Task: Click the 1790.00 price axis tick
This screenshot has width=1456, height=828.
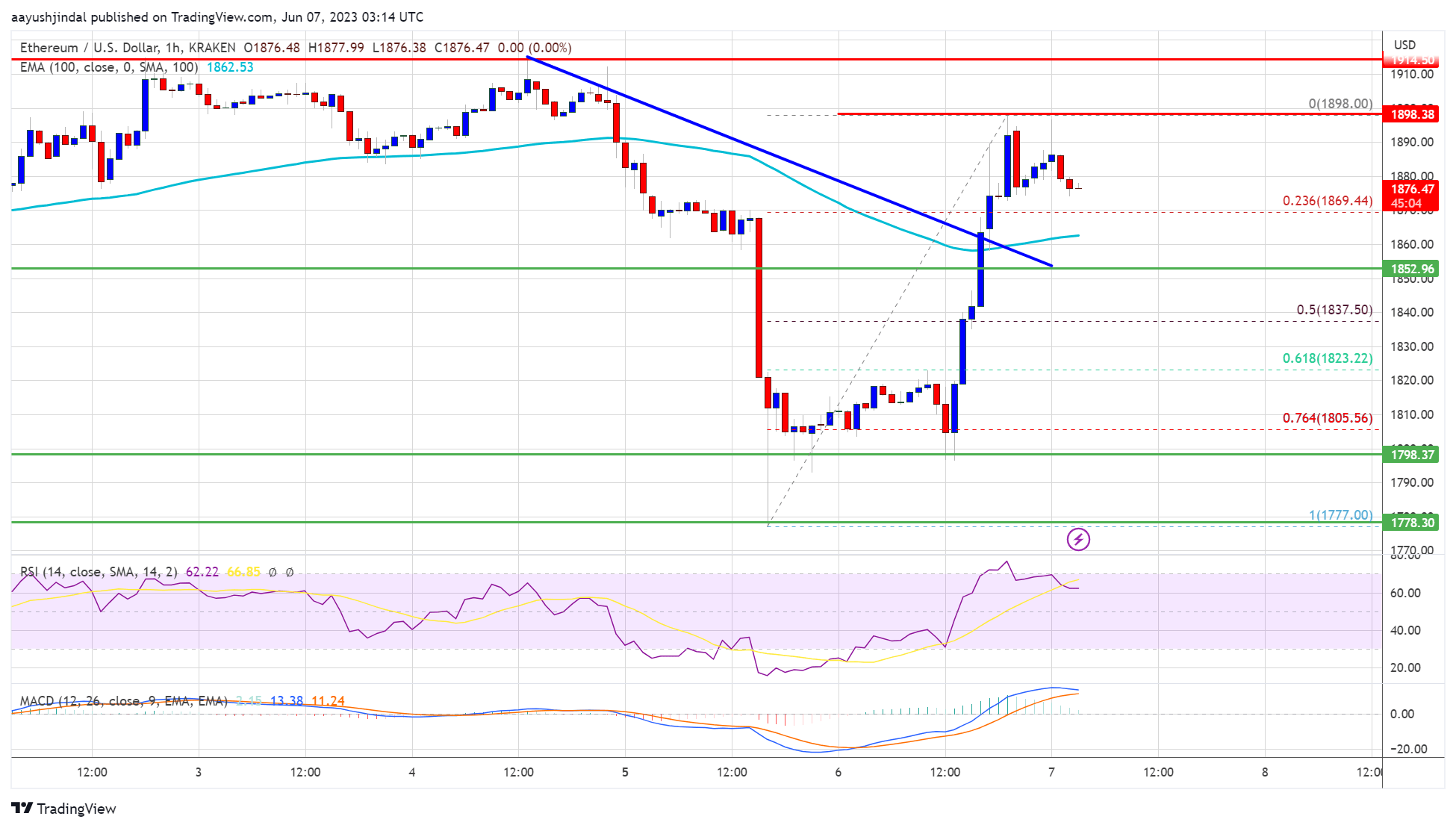Action: (x=1411, y=482)
